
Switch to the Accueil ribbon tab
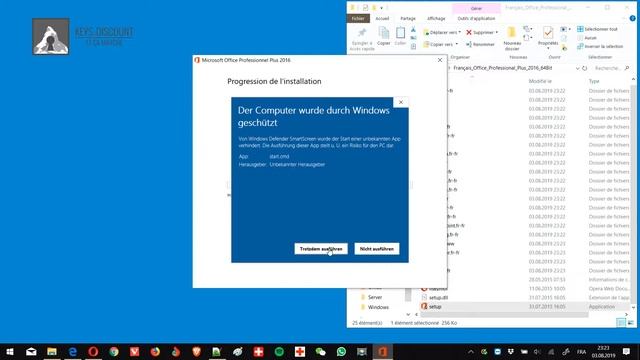pyautogui.click(x=382, y=18)
